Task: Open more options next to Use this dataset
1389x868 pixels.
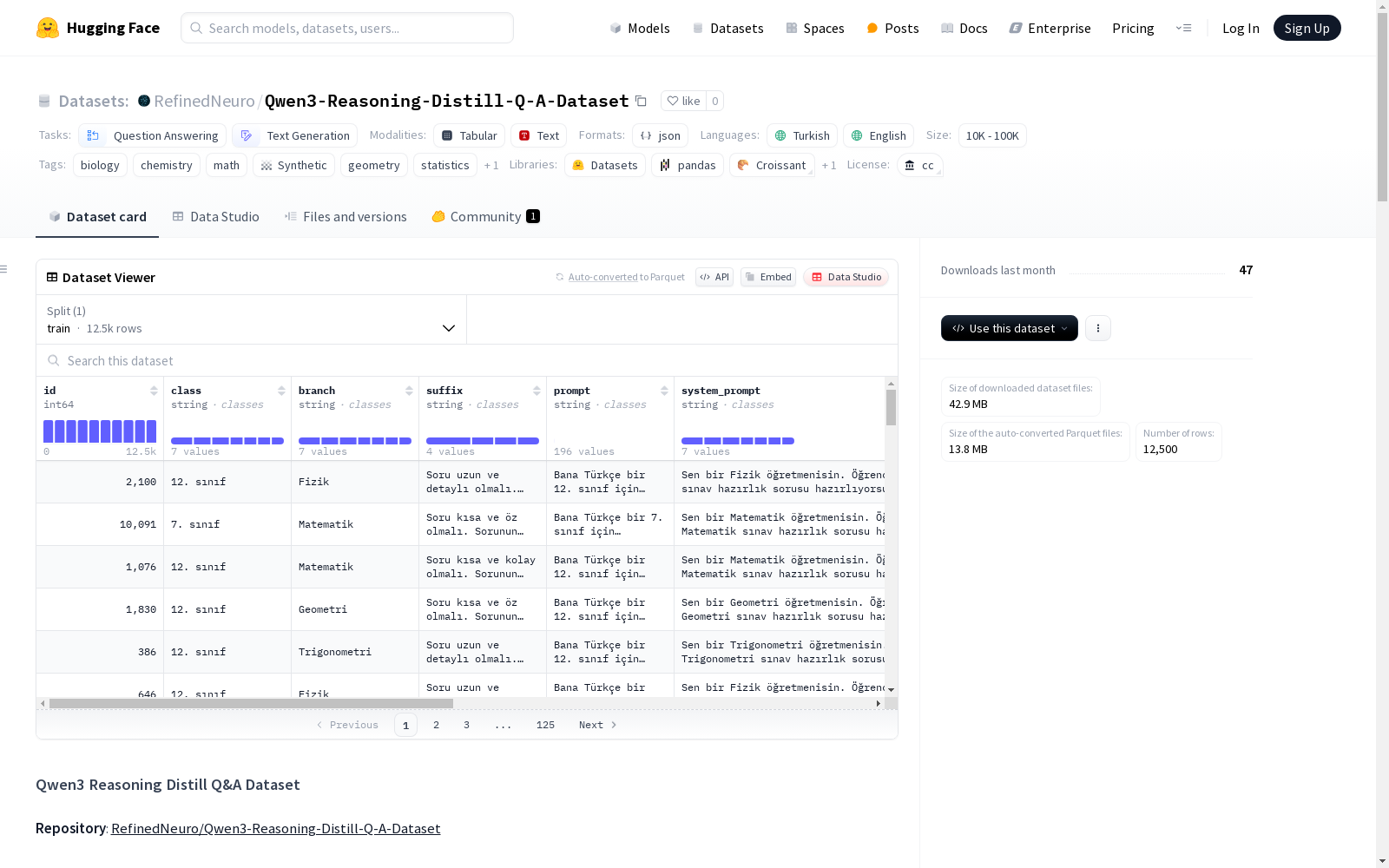Action: click(1097, 328)
